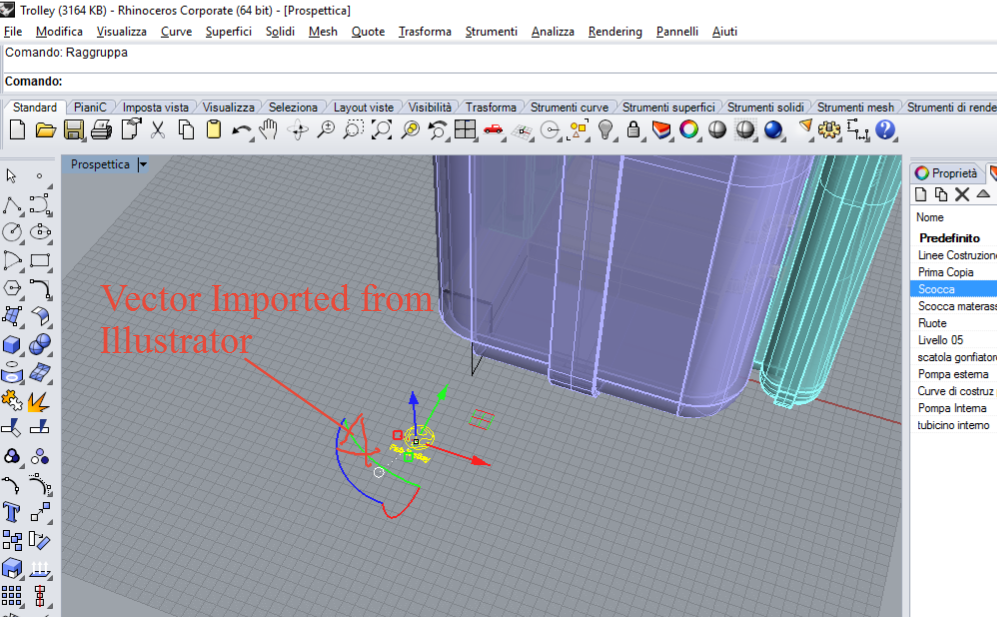Viewport: 997px width, 617px height.
Task: Open Help with the question mark icon
Action: pos(885,130)
